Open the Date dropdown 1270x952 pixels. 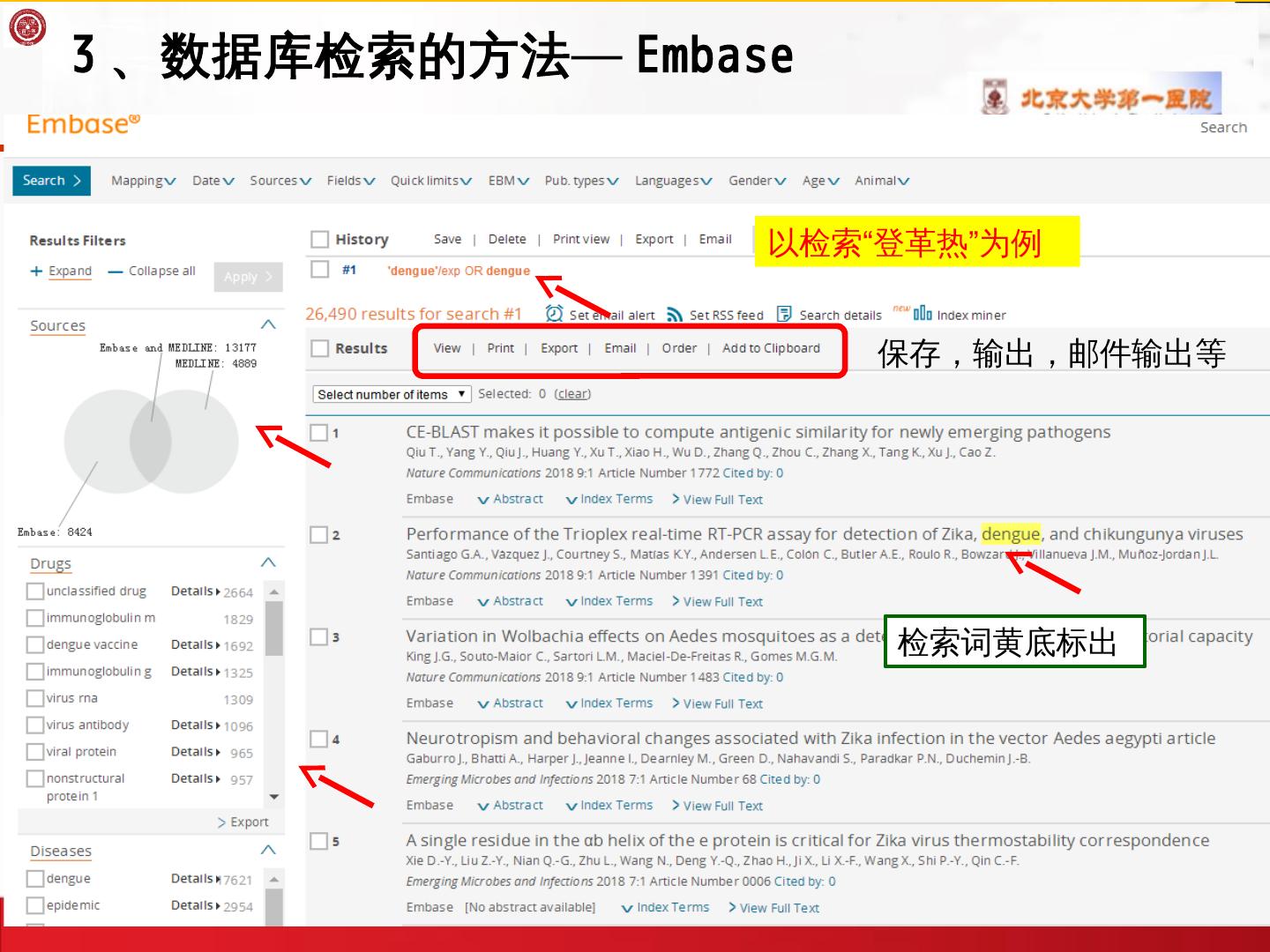tap(213, 181)
